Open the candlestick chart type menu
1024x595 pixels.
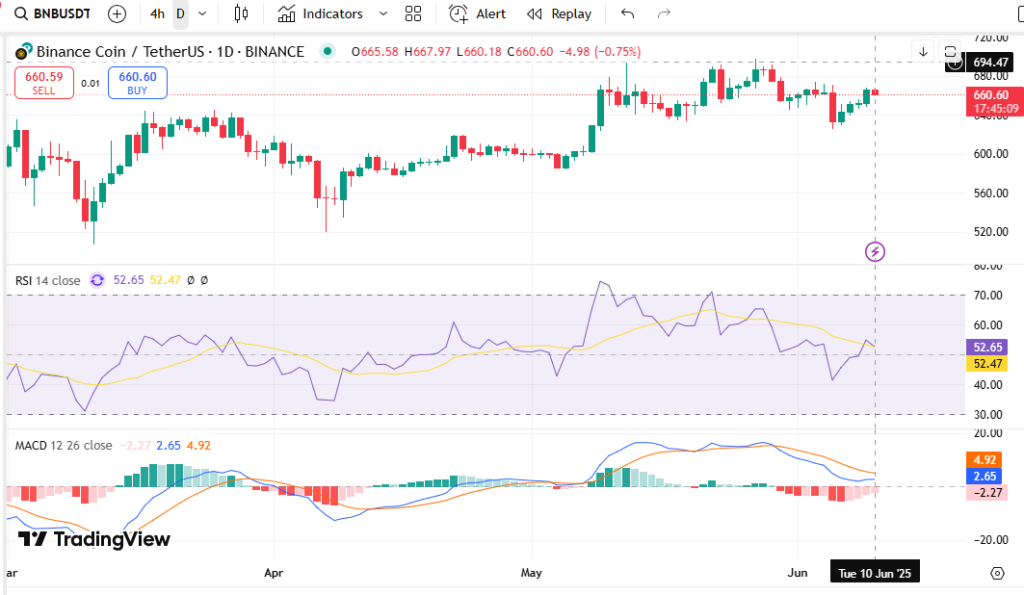tap(241, 14)
